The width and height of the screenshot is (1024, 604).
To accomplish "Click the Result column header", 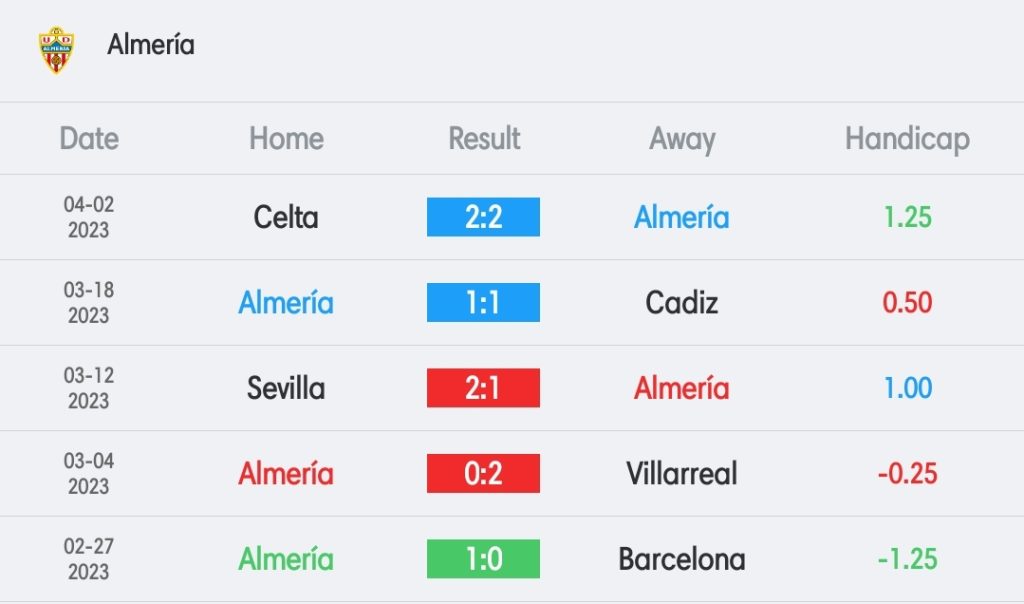I will [x=484, y=138].
